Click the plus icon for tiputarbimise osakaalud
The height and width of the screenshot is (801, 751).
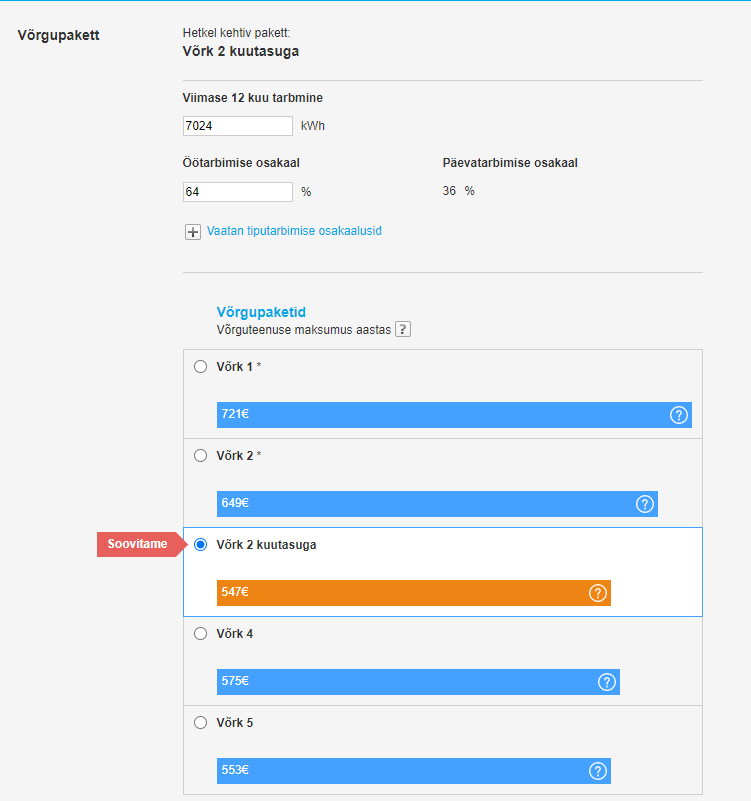tap(194, 232)
